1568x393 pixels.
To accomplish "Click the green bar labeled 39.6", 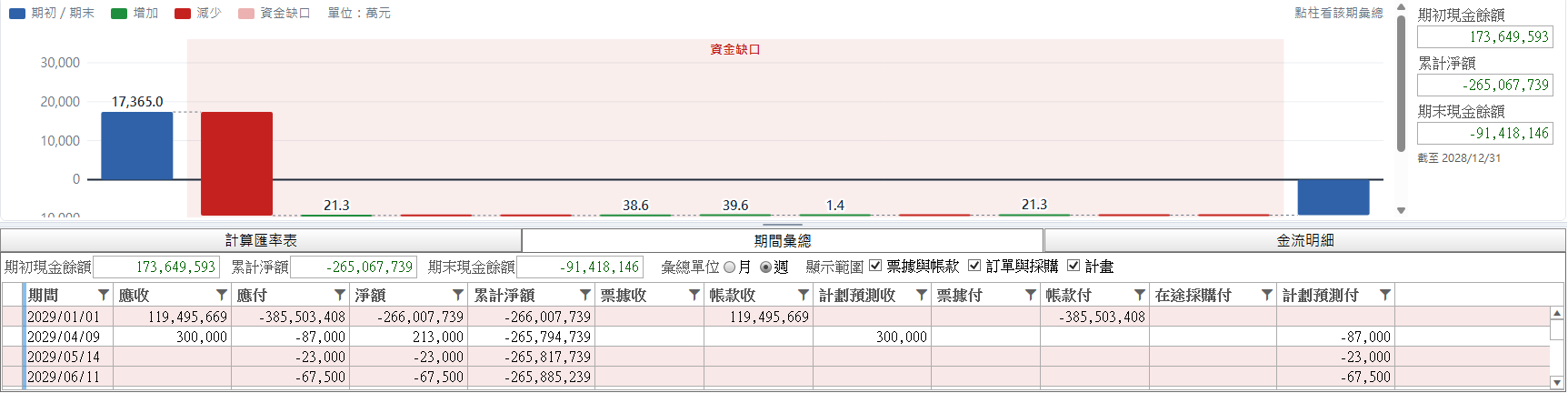I will click(x=735, y=216).
